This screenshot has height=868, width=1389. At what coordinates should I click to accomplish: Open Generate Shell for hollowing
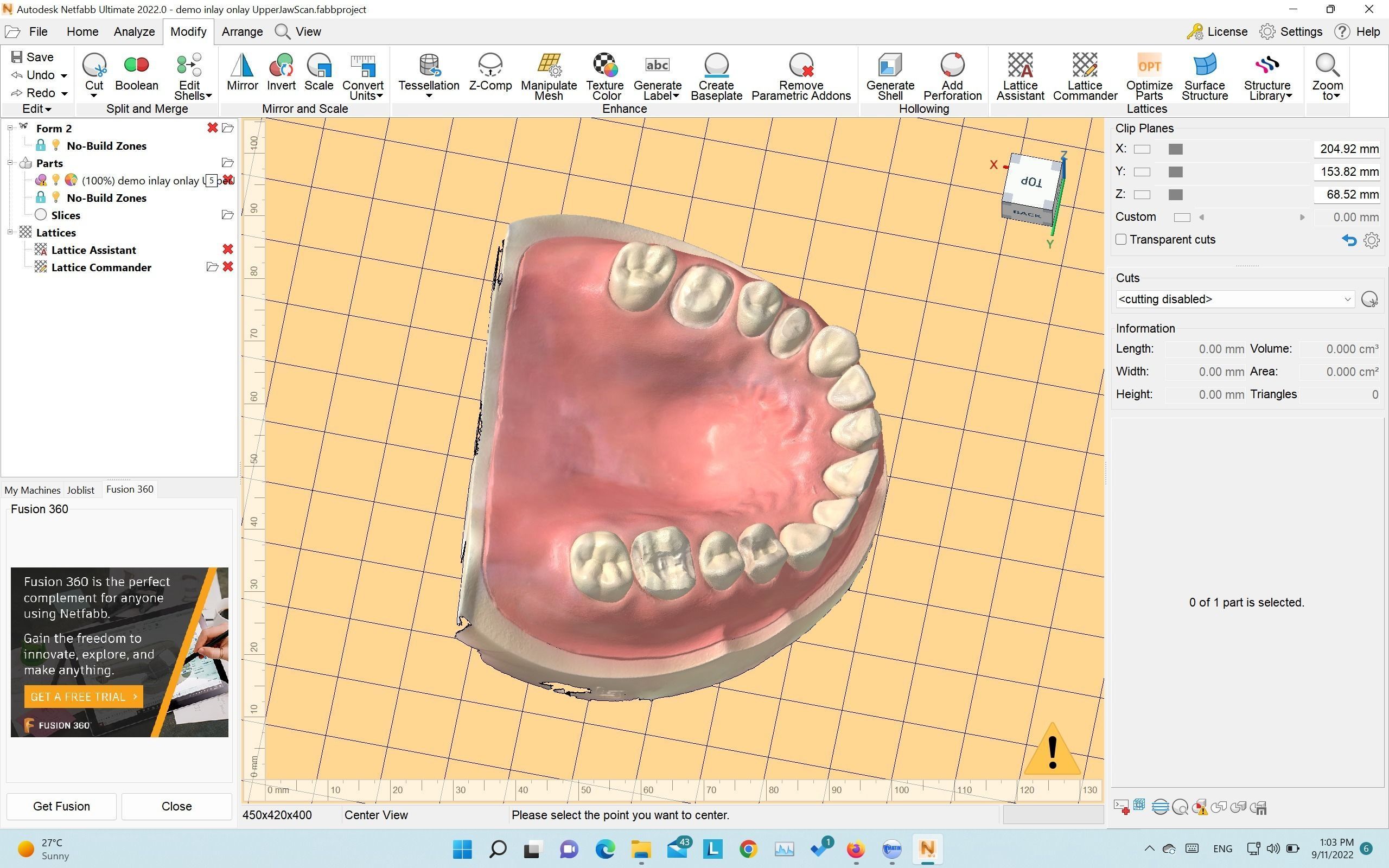coord(890,78)
